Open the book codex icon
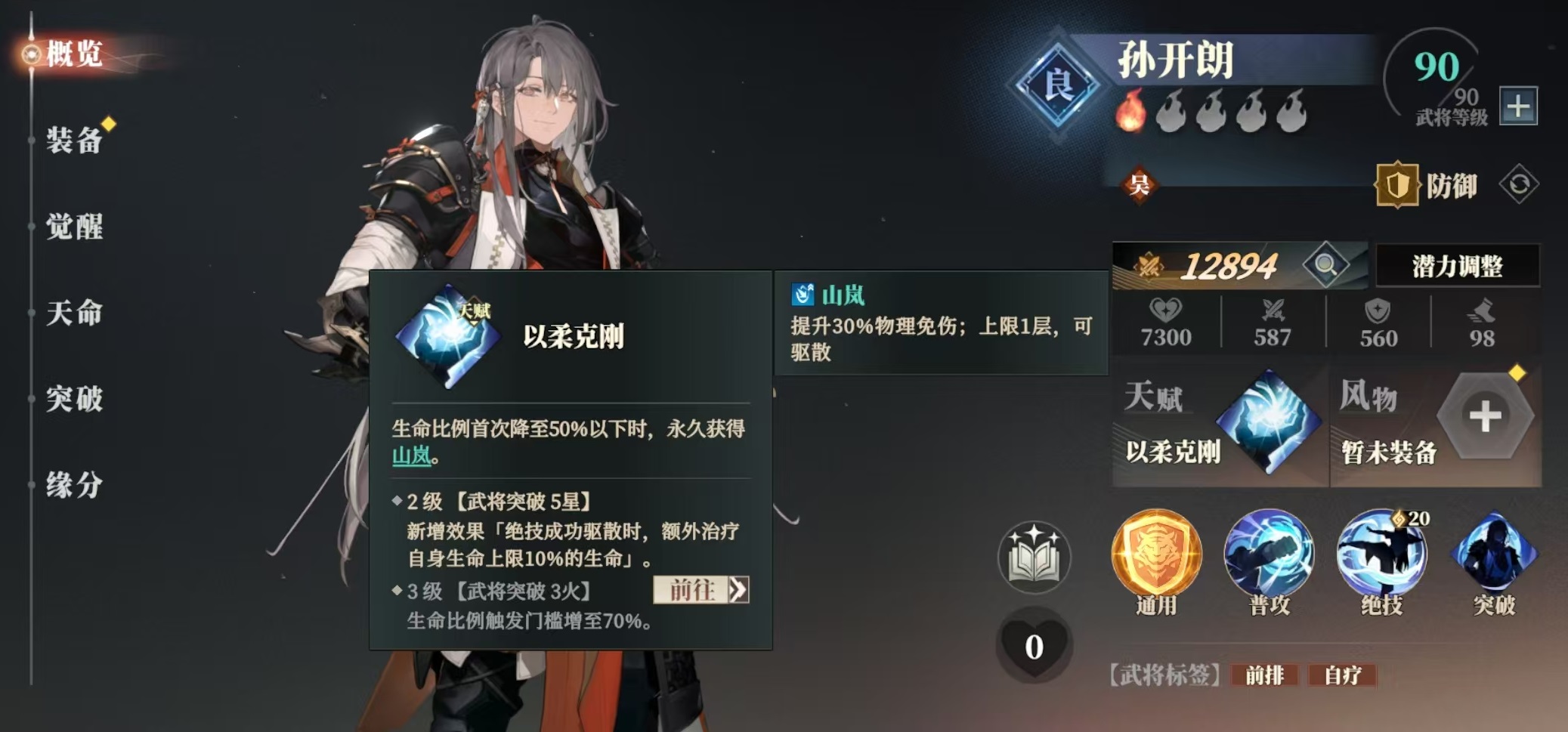Image resolution: width=1568 pixels, height=732 pixels. tap(1034, 559)
